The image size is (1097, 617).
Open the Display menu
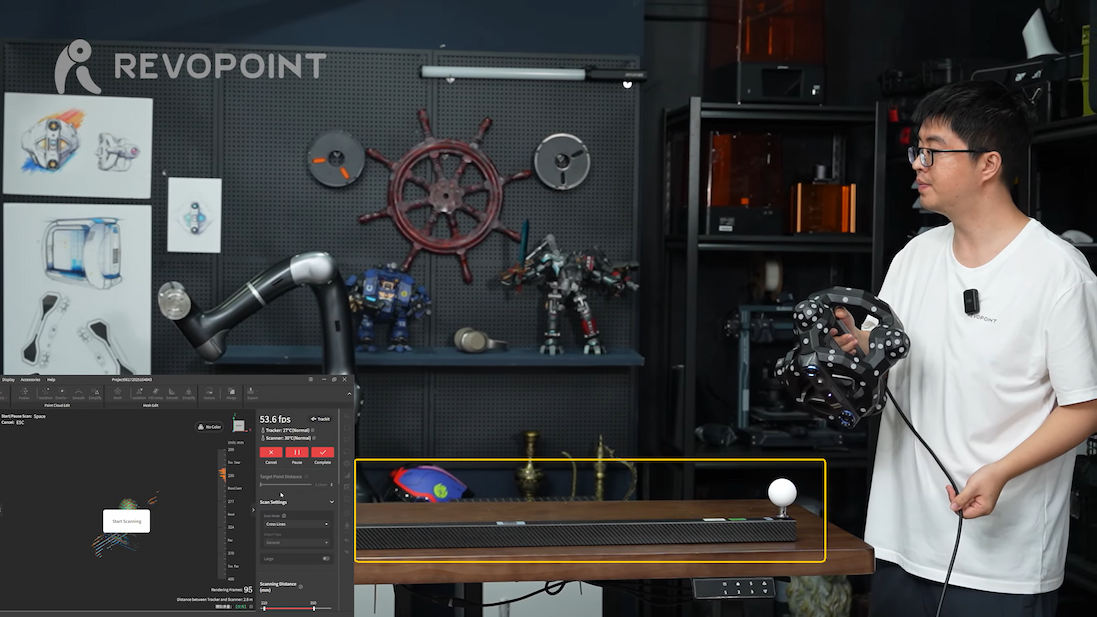(8, 380)
